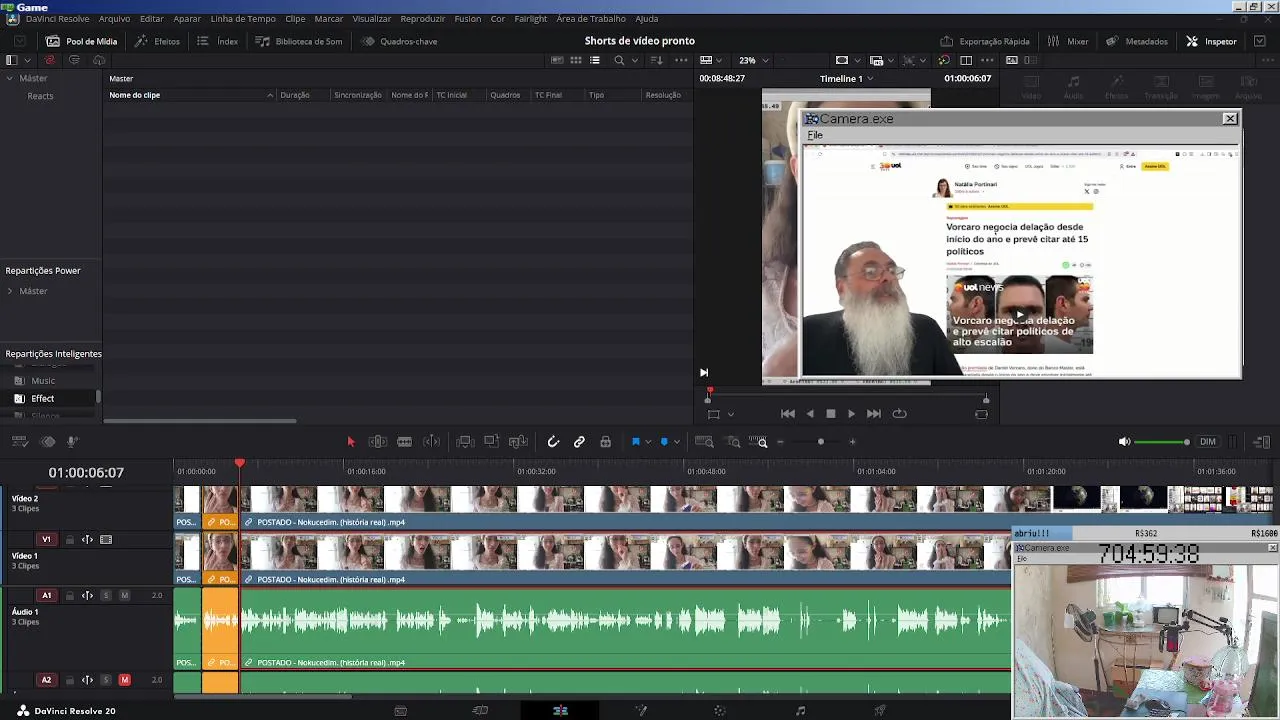Open Biblioteca de Som panel

[298, 41]
